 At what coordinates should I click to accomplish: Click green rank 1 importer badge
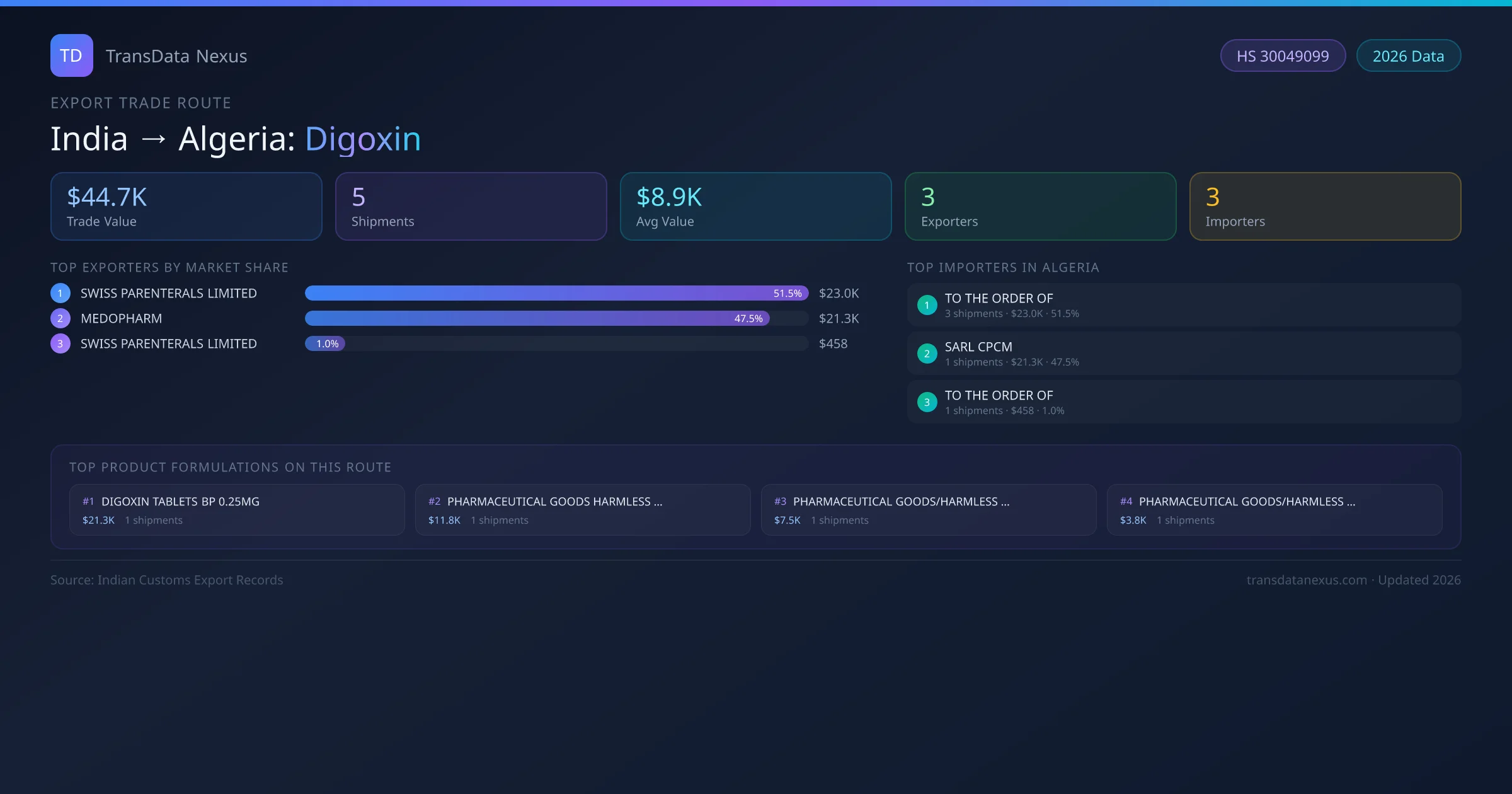927,305
